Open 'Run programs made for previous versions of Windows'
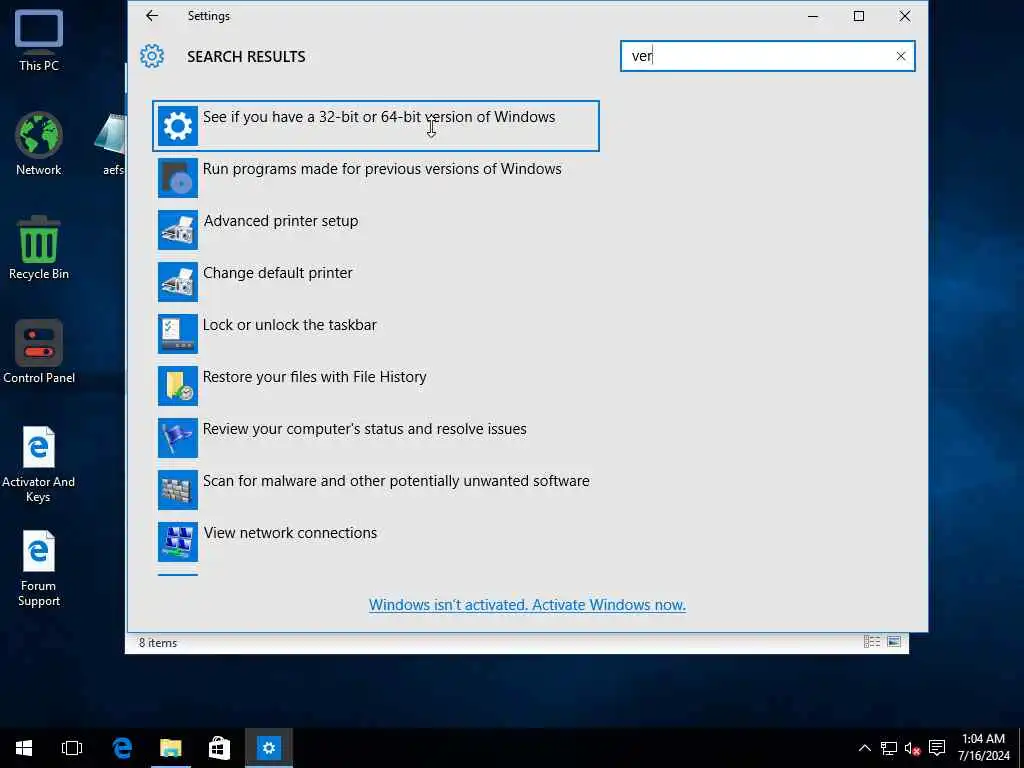This screenshot has width=1024, height=768. point(376,178)
